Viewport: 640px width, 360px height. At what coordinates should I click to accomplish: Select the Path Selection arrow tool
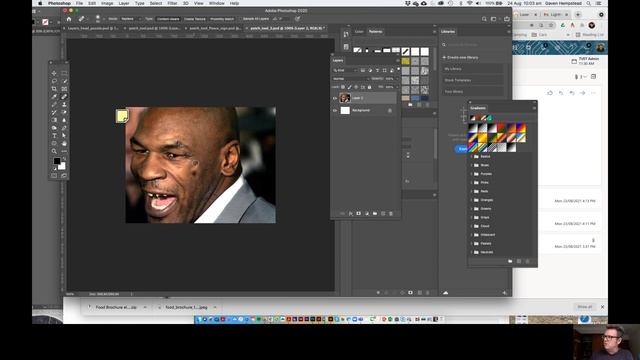pos(64,136)
